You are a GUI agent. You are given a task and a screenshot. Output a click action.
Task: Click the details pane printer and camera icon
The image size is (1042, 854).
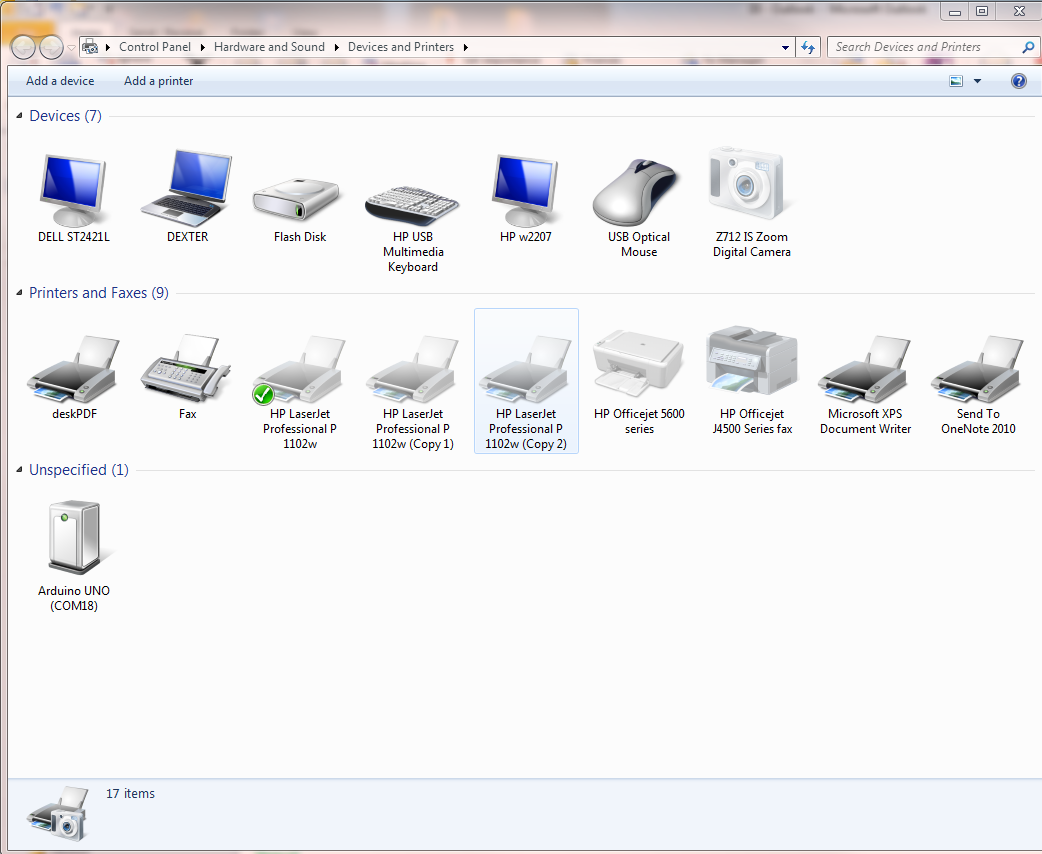(58, 813)
